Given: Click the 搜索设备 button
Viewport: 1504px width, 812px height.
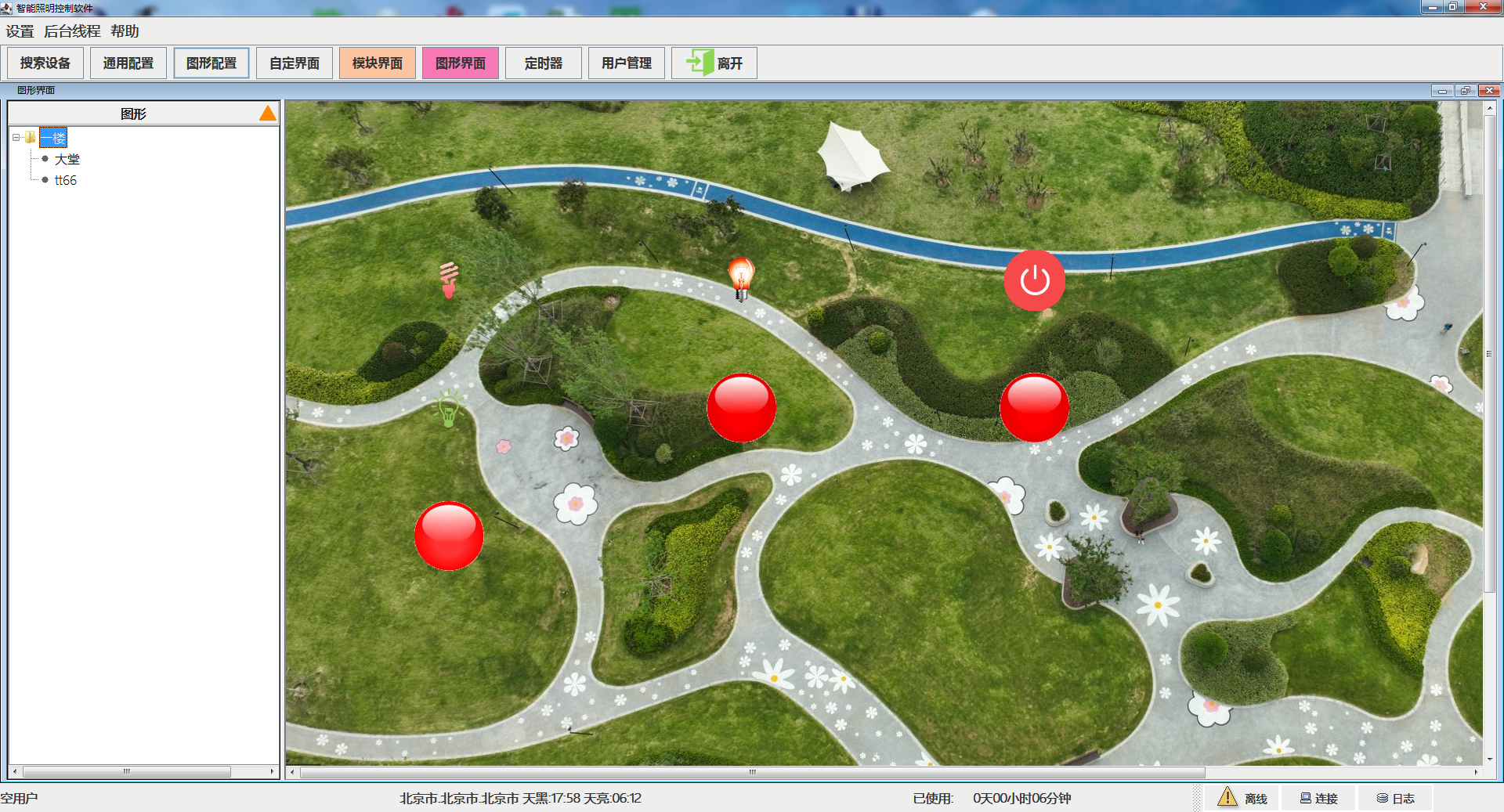Looking at the screenshot, I should tap(45, 63).
